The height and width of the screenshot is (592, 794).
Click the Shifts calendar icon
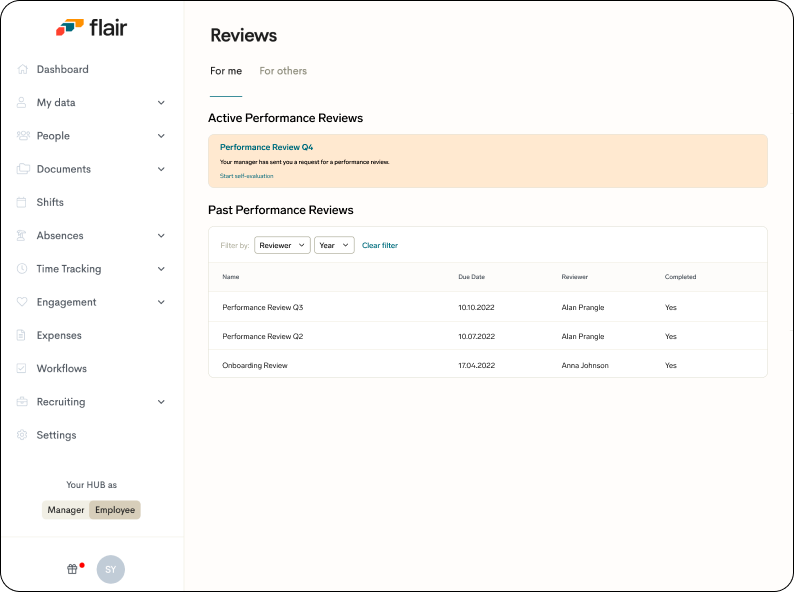pos(21,202)
